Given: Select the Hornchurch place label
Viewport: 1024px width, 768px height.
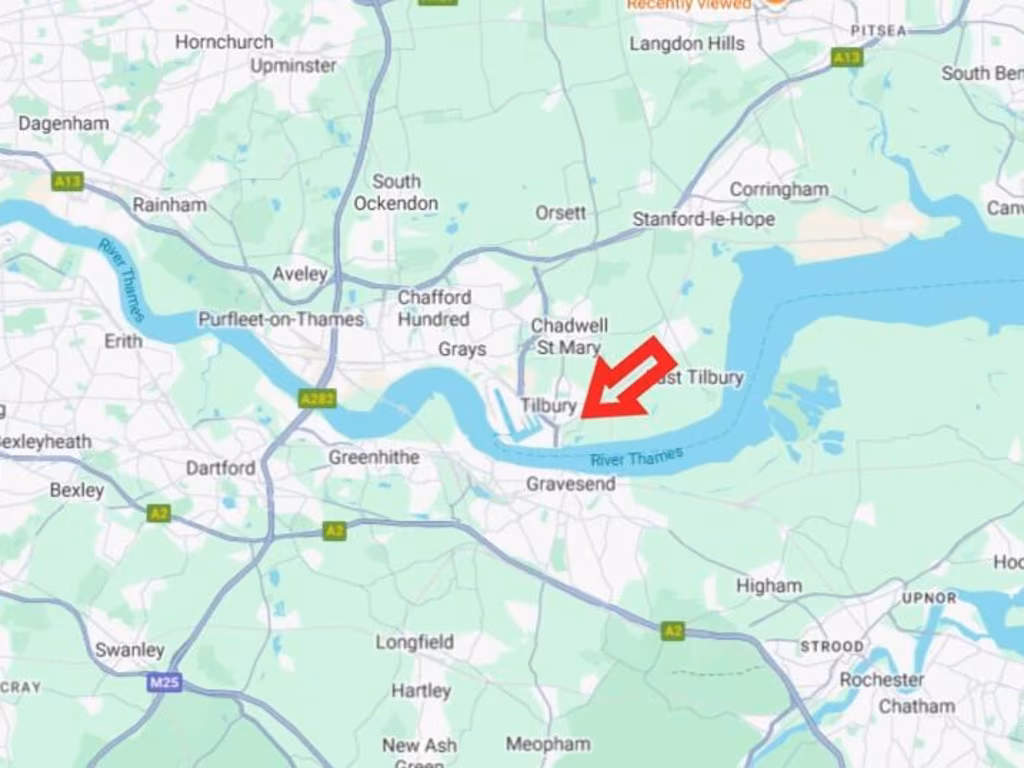Looking at the screenshot, I should coord(224,42).
